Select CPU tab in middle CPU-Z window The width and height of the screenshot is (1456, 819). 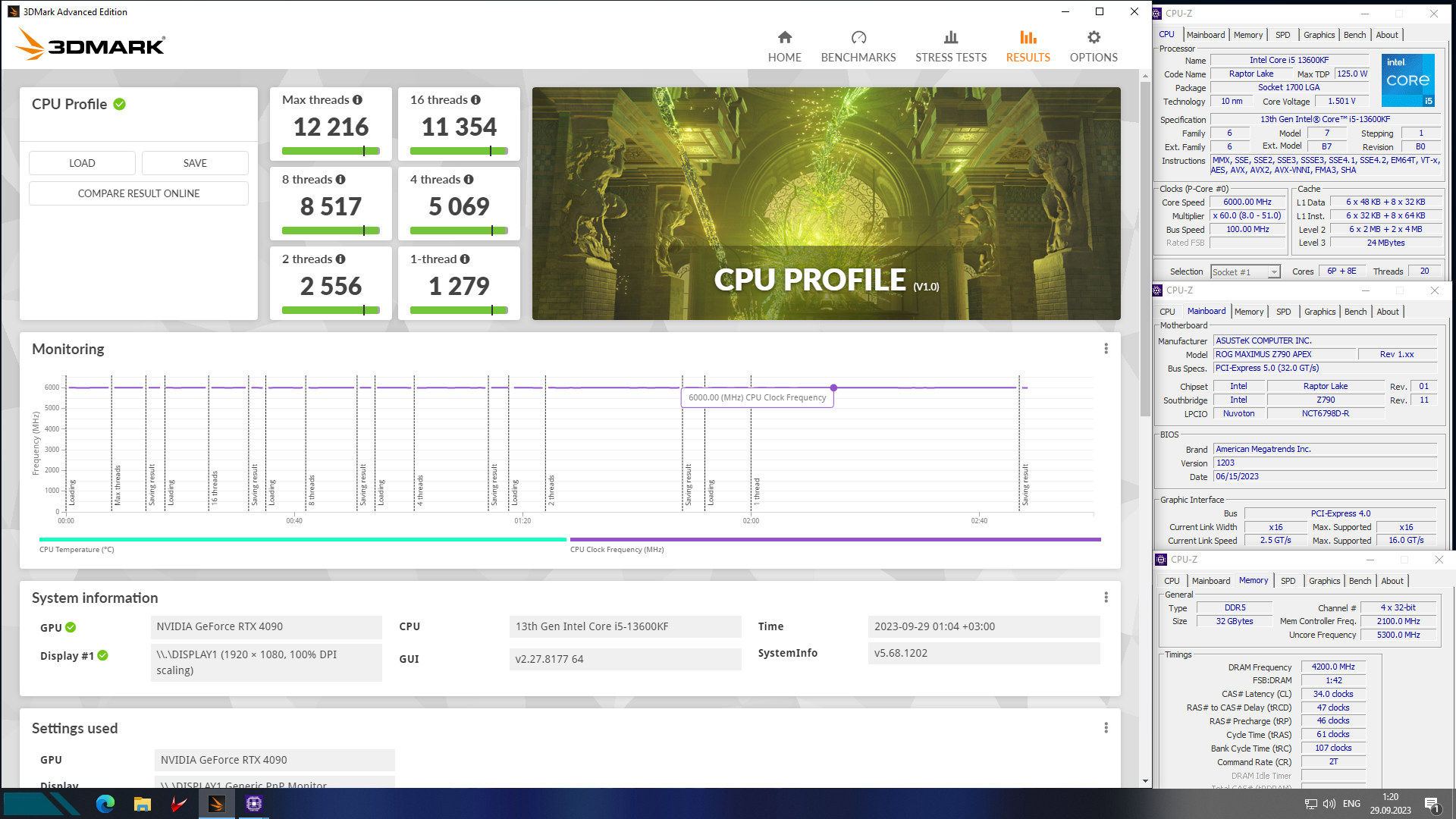(1167, 312)
